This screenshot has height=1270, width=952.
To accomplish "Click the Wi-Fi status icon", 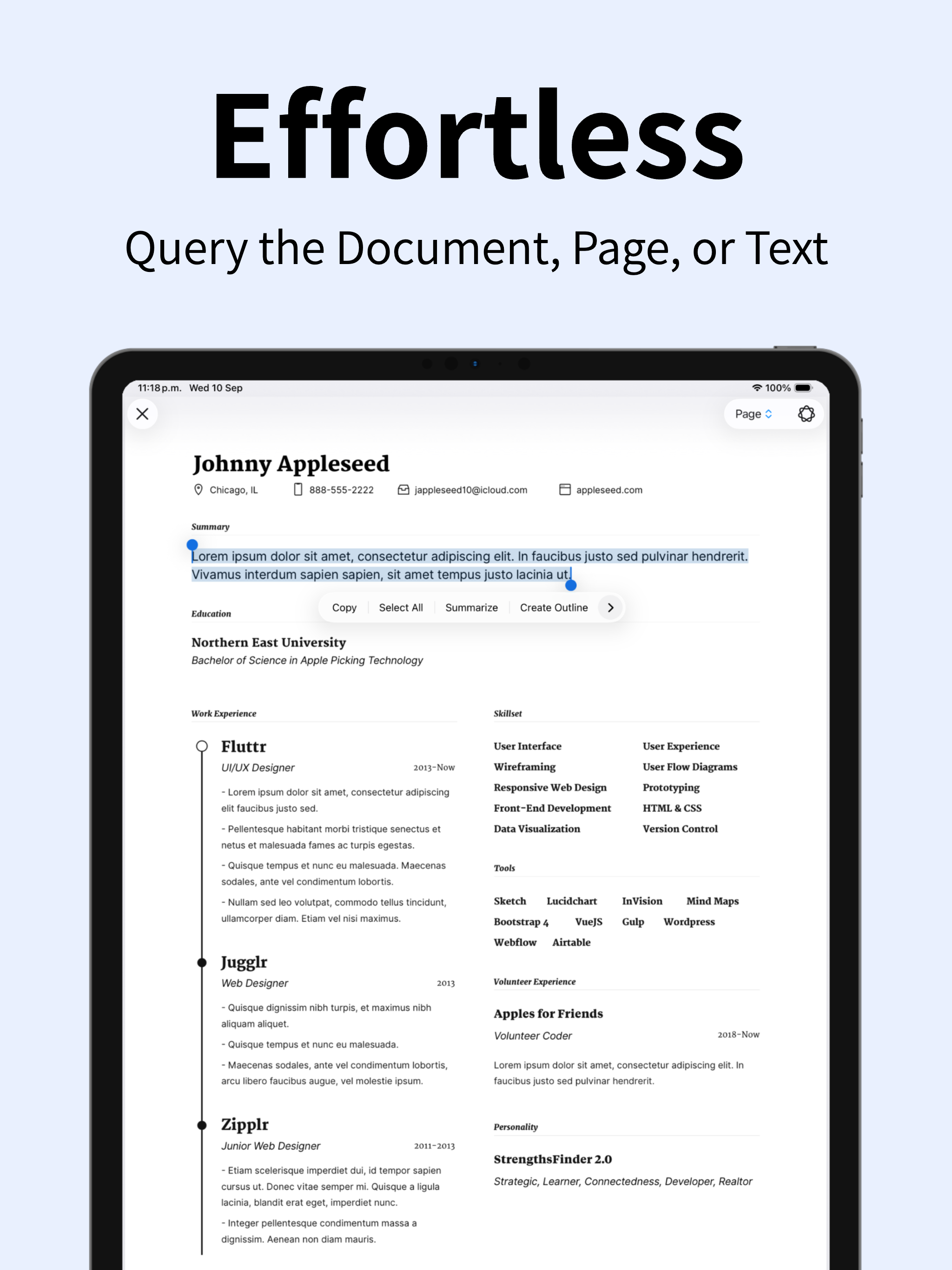I will click(x=757, y=388).
